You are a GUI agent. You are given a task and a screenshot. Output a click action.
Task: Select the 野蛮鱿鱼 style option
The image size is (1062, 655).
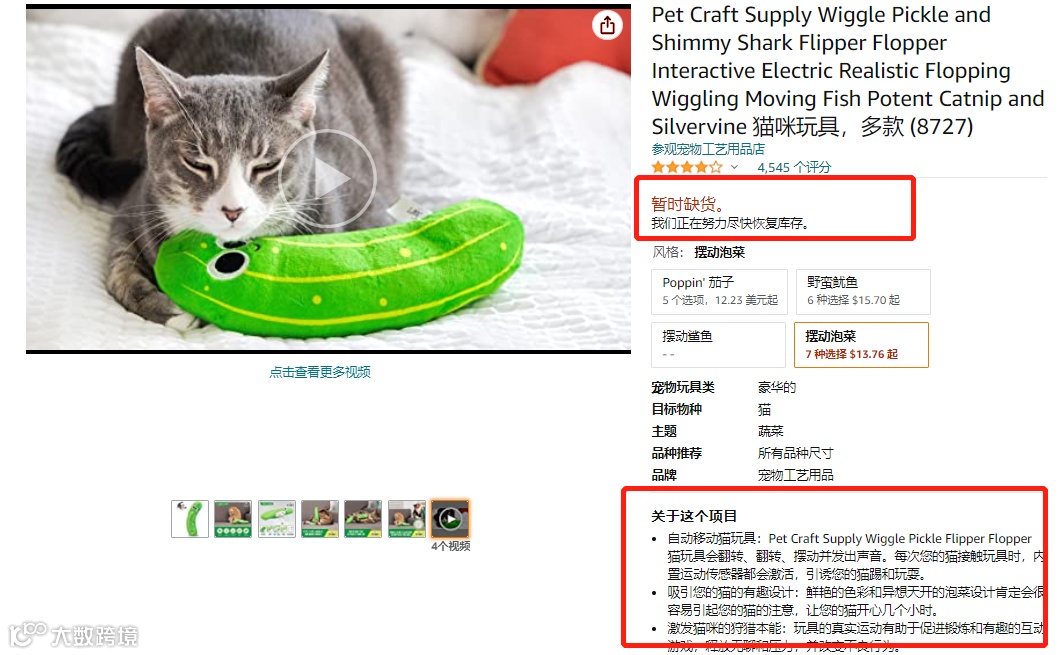(863, 292)
